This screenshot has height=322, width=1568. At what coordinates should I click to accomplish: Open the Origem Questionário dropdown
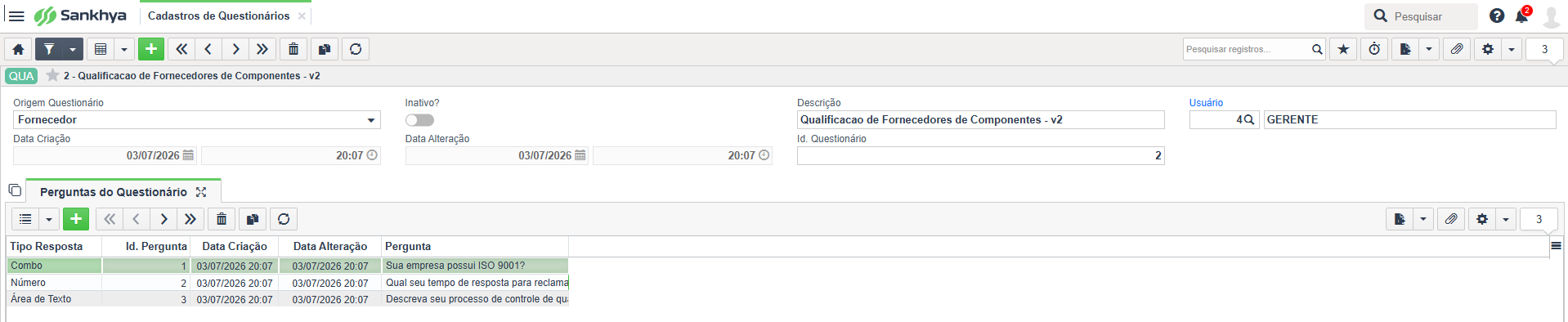click(197, 119)
